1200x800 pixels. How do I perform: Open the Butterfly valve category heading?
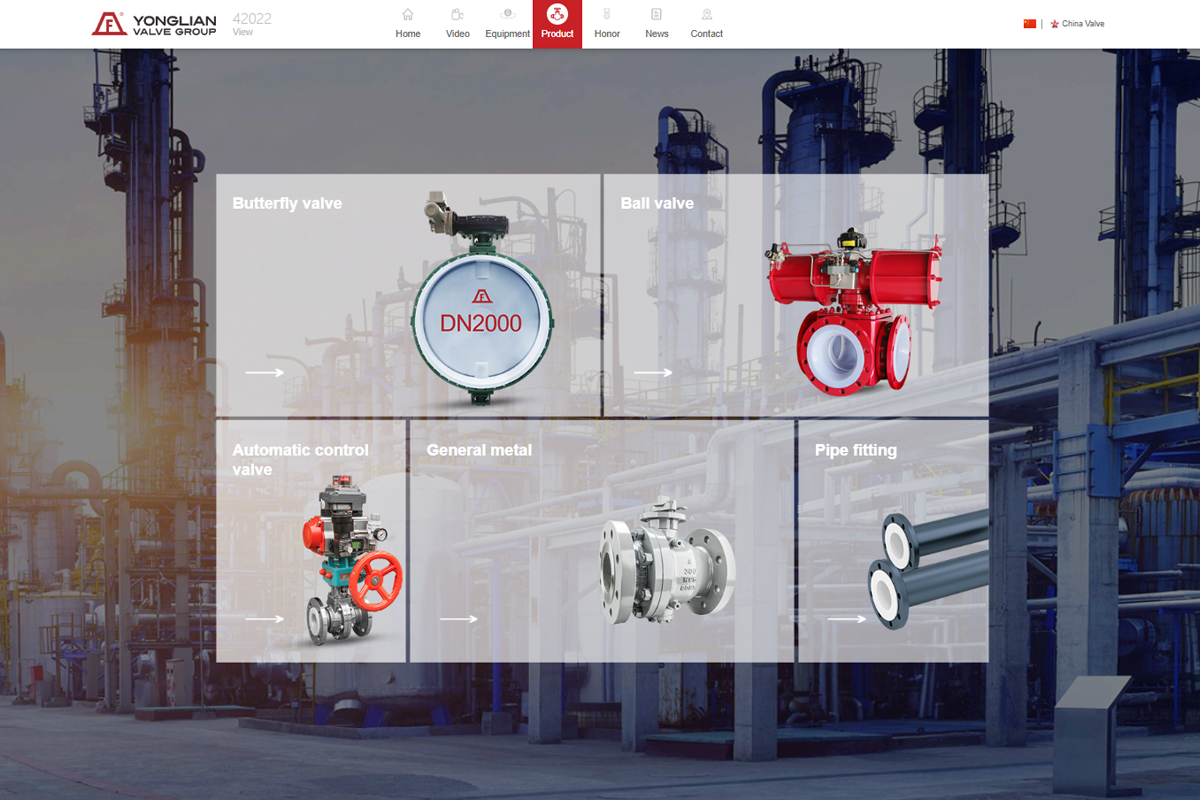(x=287, y=203)
